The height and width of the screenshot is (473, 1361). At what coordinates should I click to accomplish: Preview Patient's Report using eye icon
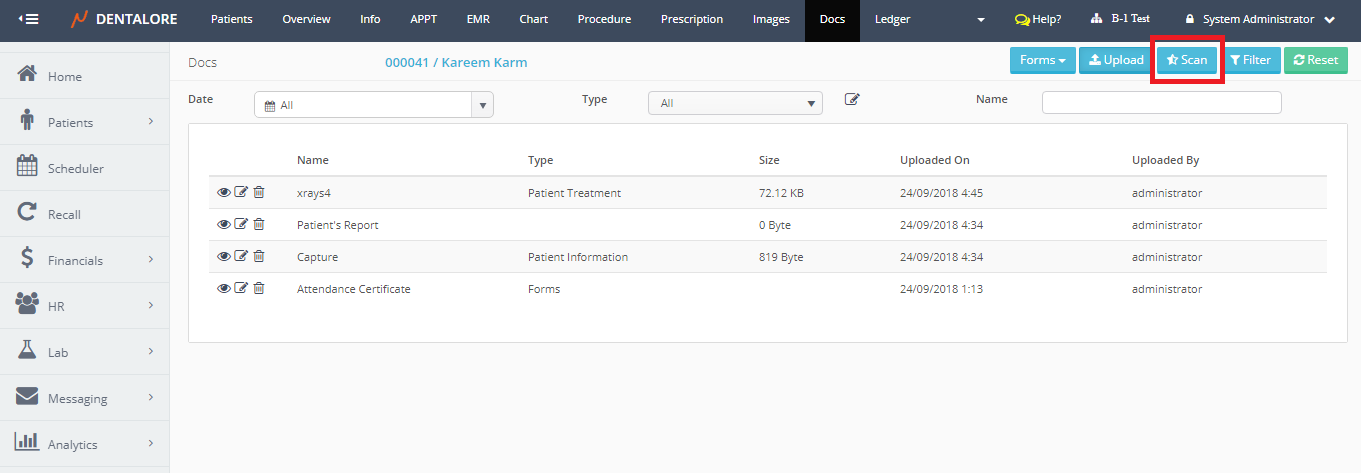(x=224, y=225)
